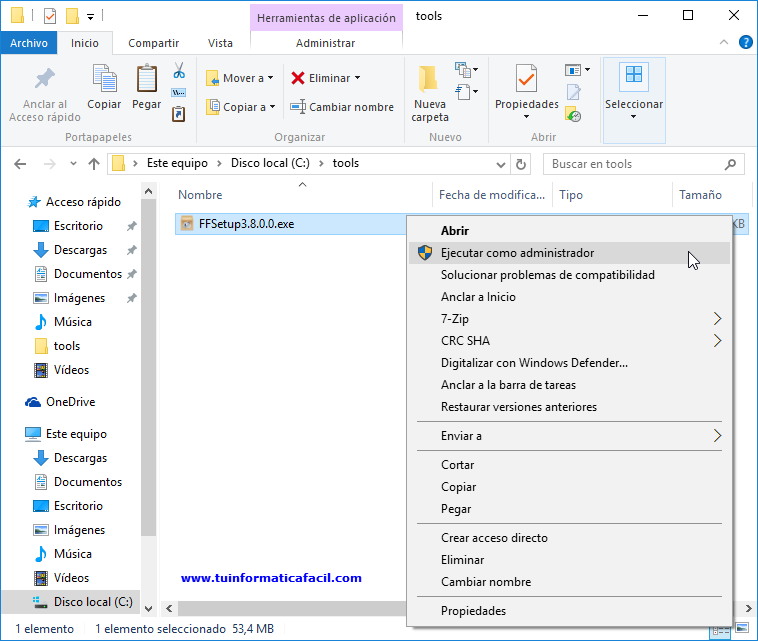The height and width of the screenshot is (641, 758).
Task: Click Cambiar nombre in the ribbon
Action: (342, 107)
